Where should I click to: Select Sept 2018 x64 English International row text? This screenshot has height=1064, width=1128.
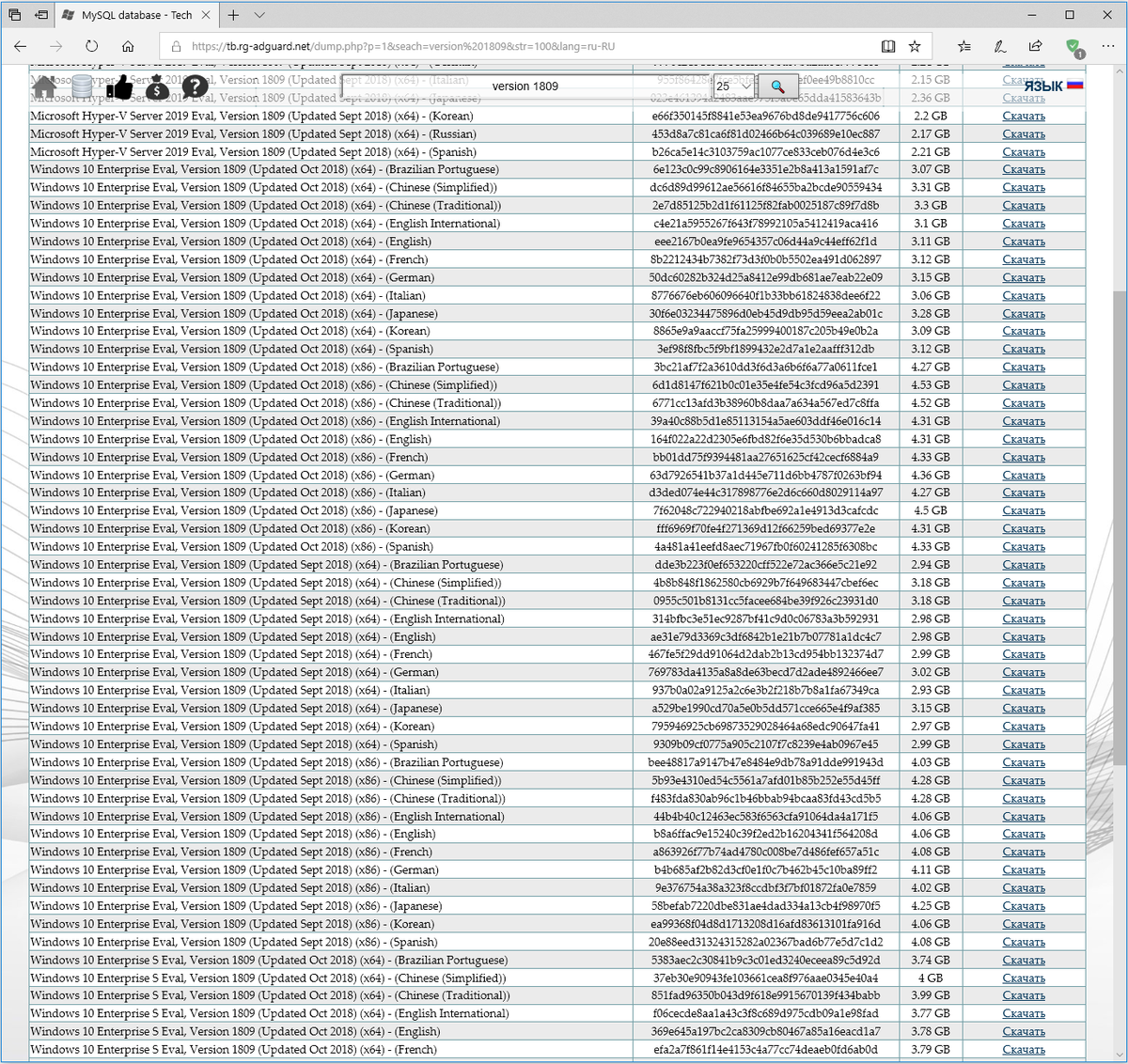click(267, 618)
